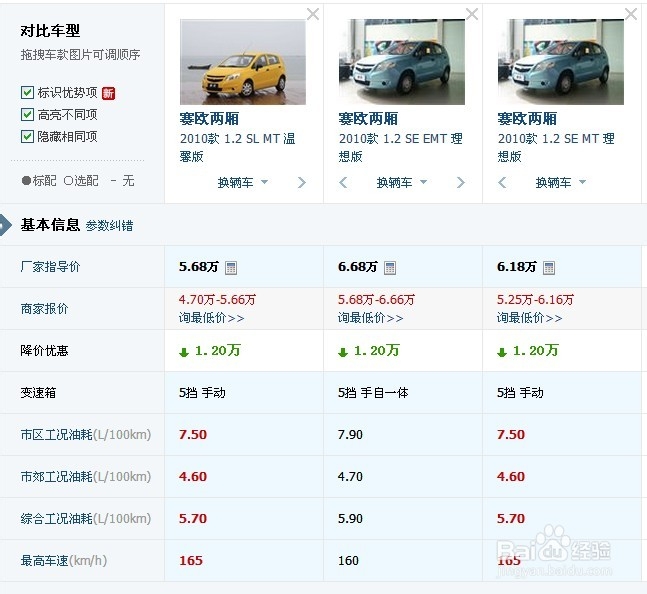
Task: Click the 基本信息 section heading
Action: click(50, 225)
